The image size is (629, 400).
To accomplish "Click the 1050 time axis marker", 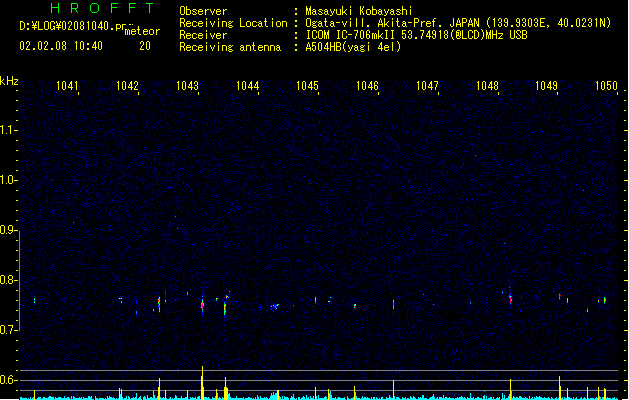I will [x=606, y=85].
